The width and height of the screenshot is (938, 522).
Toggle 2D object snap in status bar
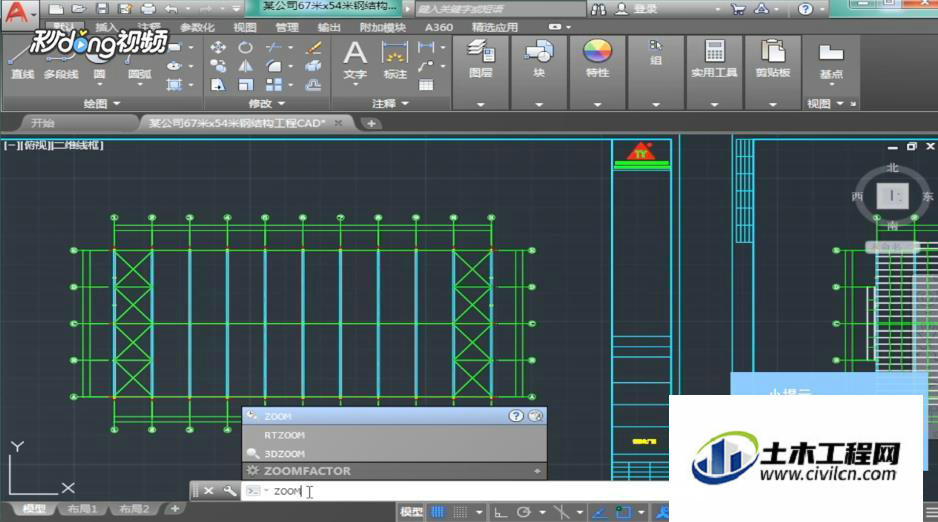(623, 512)
